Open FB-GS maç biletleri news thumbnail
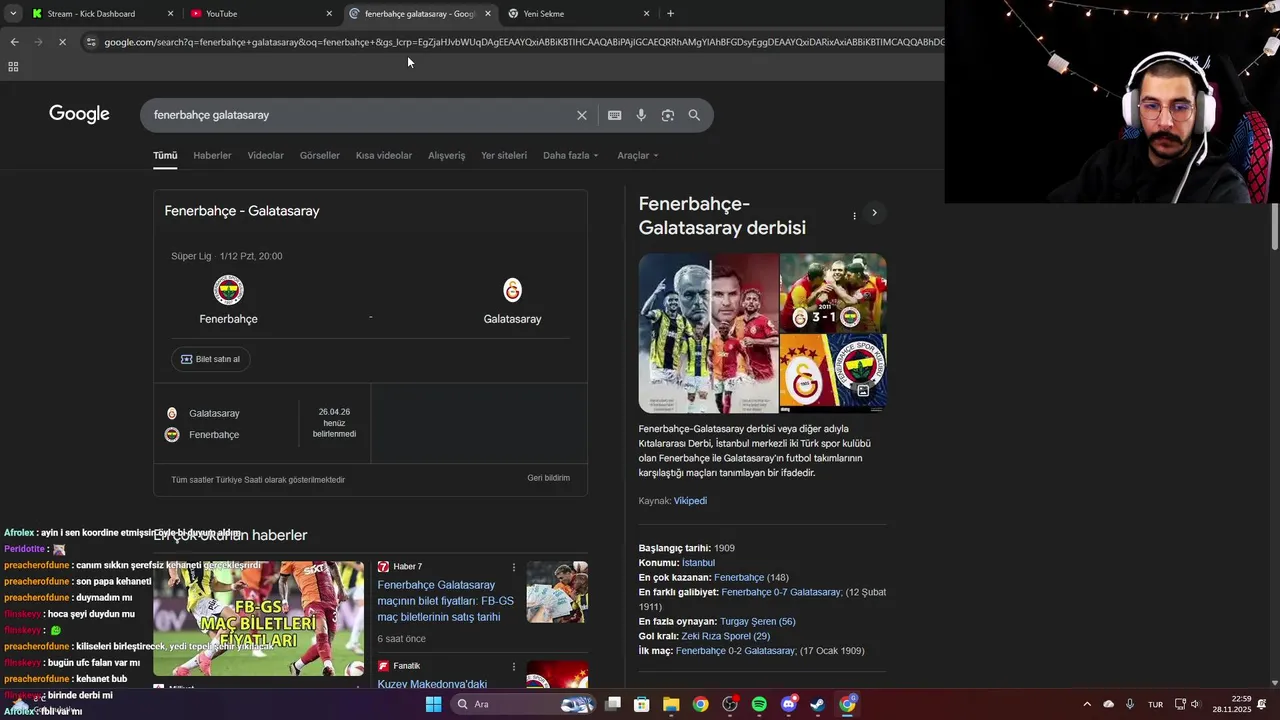This screenshot has height=720, width=1280. click(258, 618)
